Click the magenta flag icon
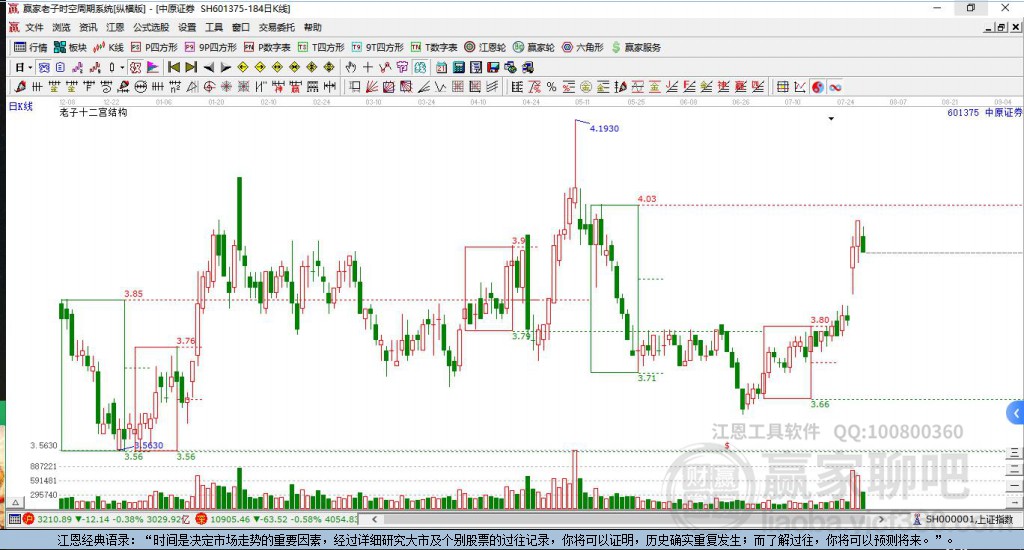1024x550 pixels. pyautogui.click(x=152, y=67)
